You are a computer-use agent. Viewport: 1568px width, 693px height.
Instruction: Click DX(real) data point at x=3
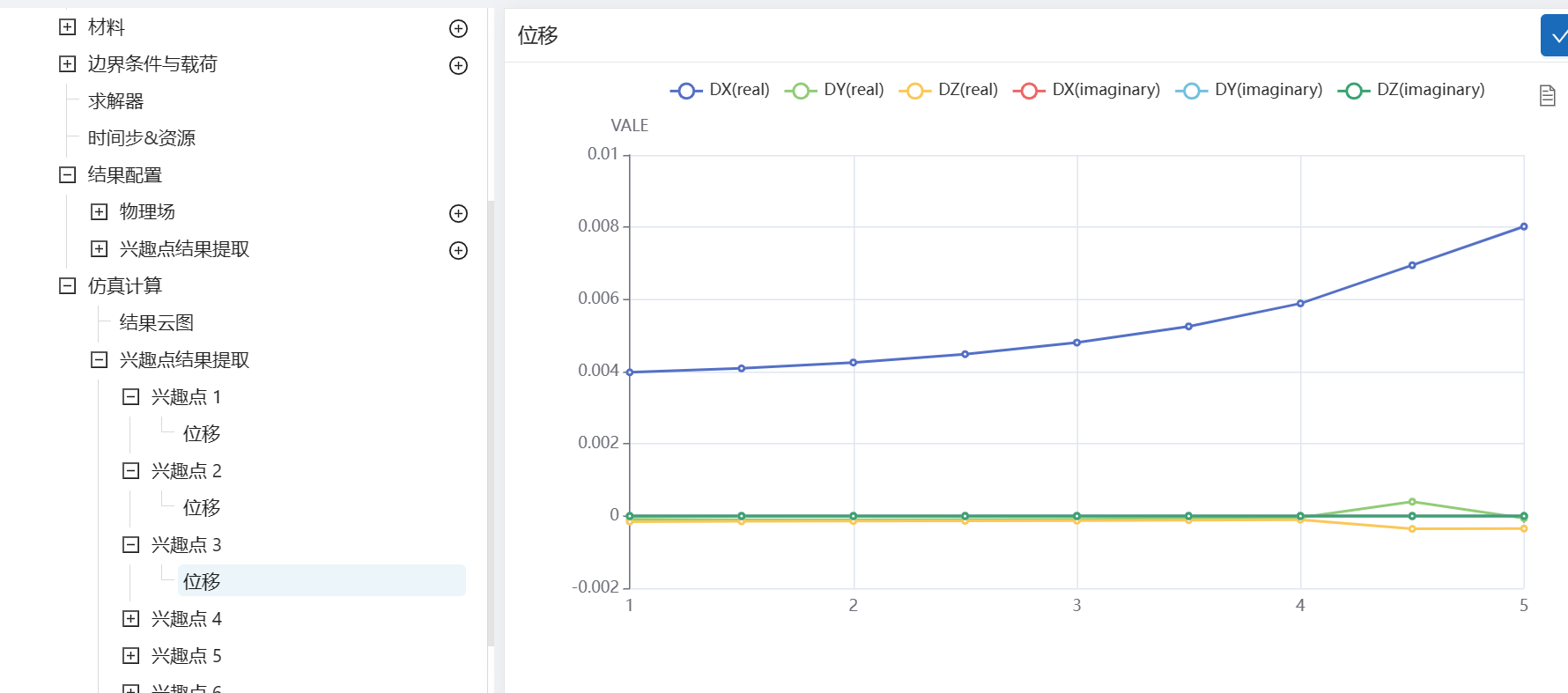pyautogui.click(x=1076, y=343)
